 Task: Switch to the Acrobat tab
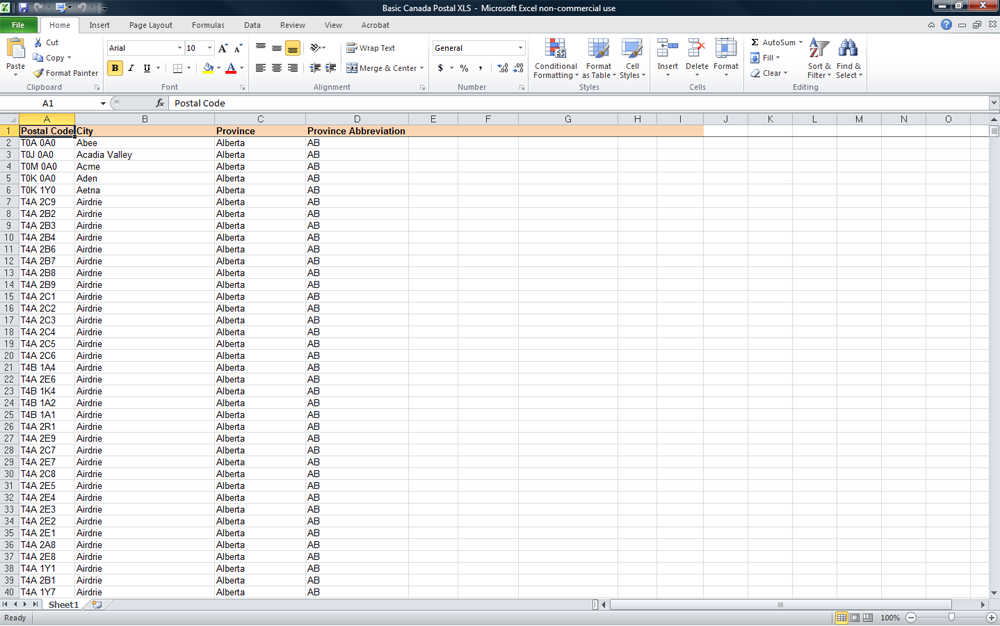375,25
